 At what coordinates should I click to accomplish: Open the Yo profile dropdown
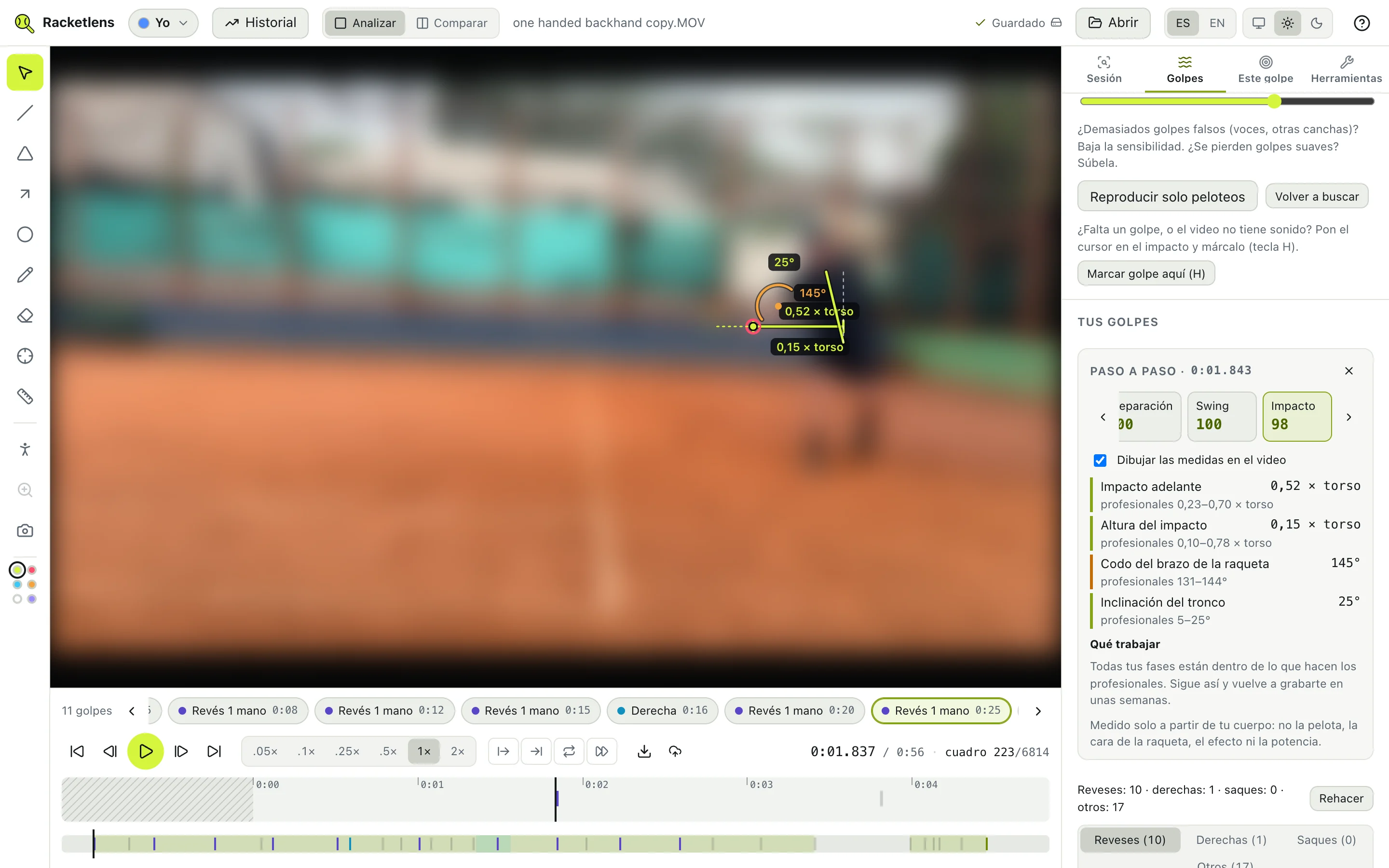pyautogui.click(x=163, y=23)
